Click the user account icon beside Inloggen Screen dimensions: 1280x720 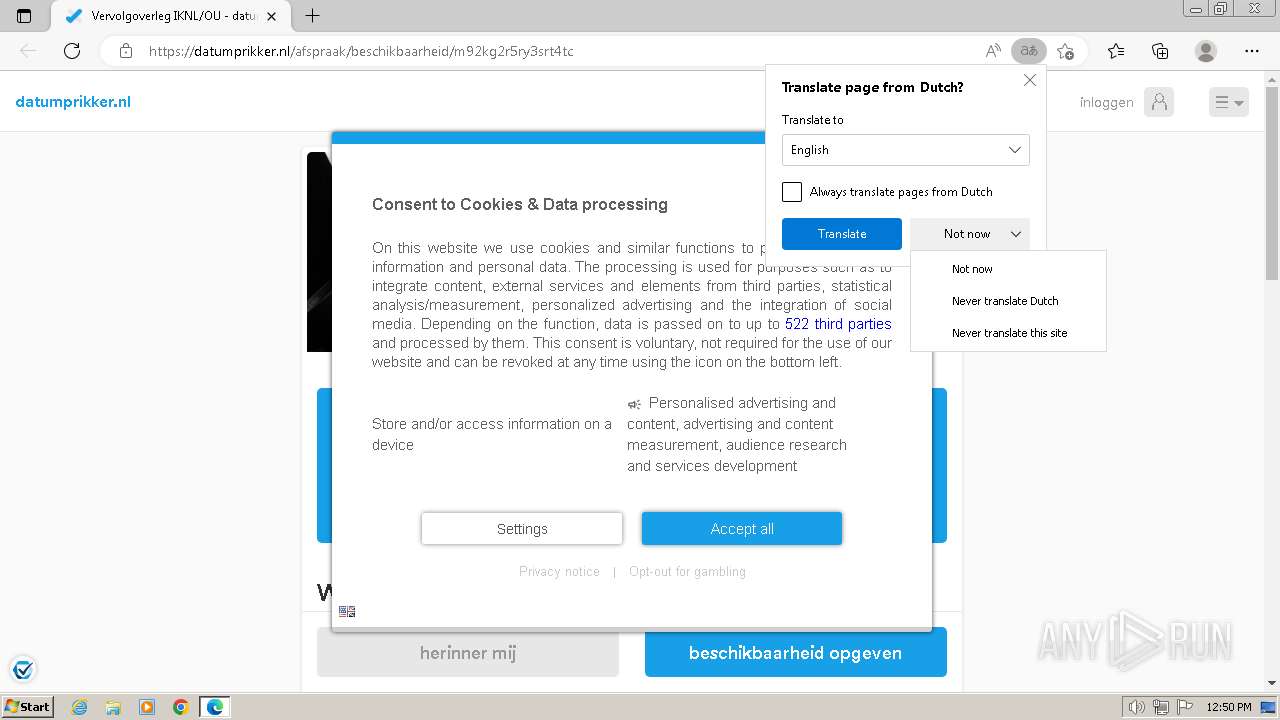1159,102
